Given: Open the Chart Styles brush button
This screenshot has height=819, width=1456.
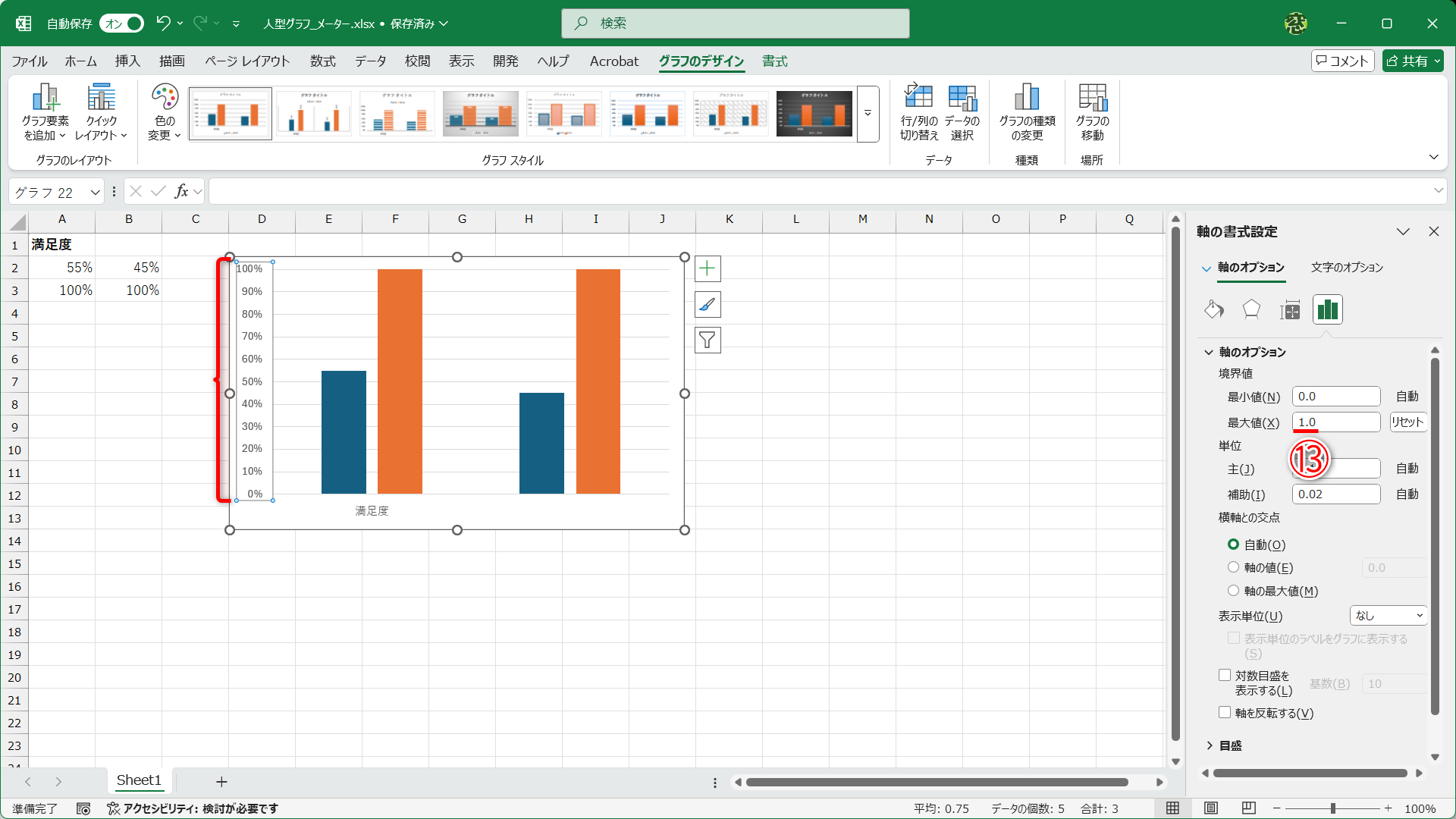Looking at the screenshot, I should (x=707, y=305).
